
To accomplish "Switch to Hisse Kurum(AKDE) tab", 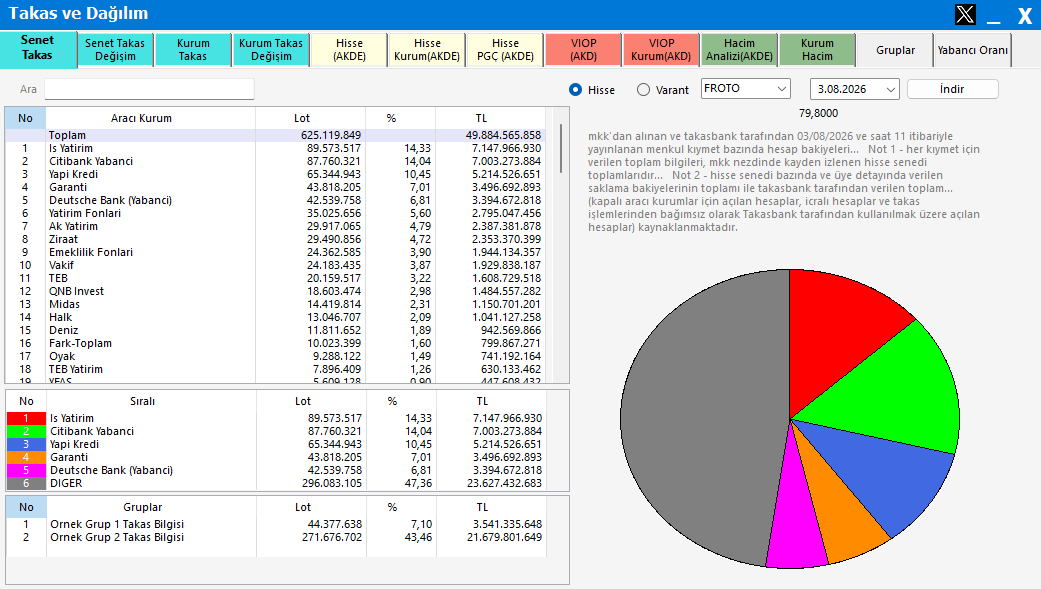I will pos(427,50).
